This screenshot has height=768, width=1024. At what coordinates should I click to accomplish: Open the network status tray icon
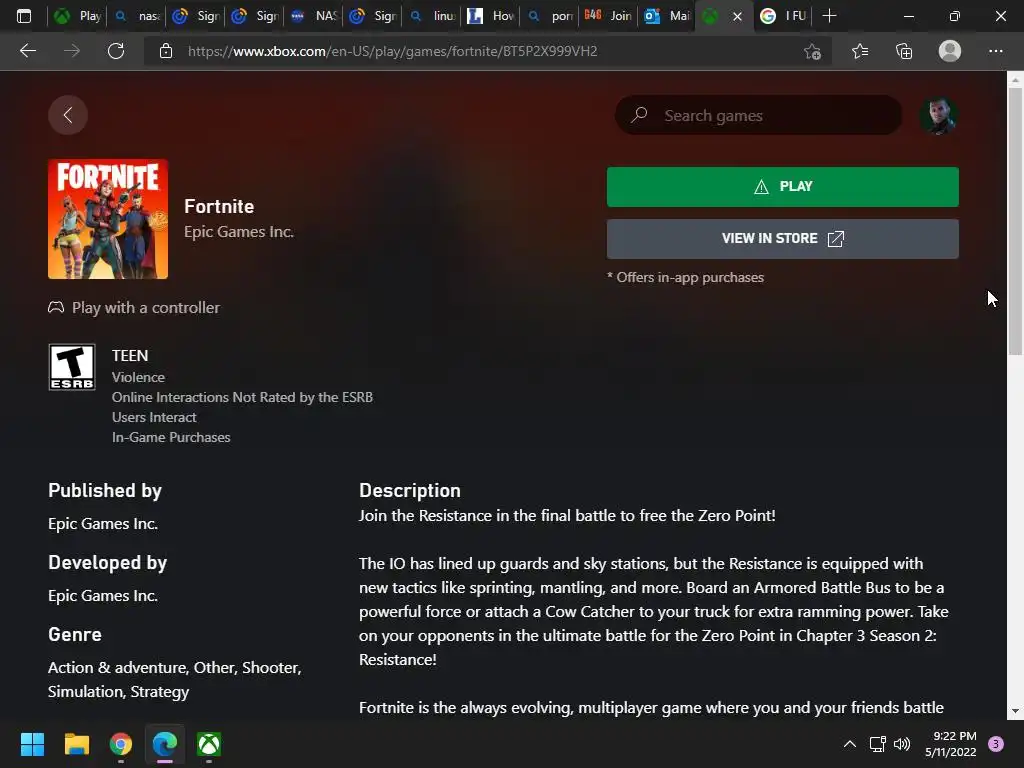click(x=877, y=744)
